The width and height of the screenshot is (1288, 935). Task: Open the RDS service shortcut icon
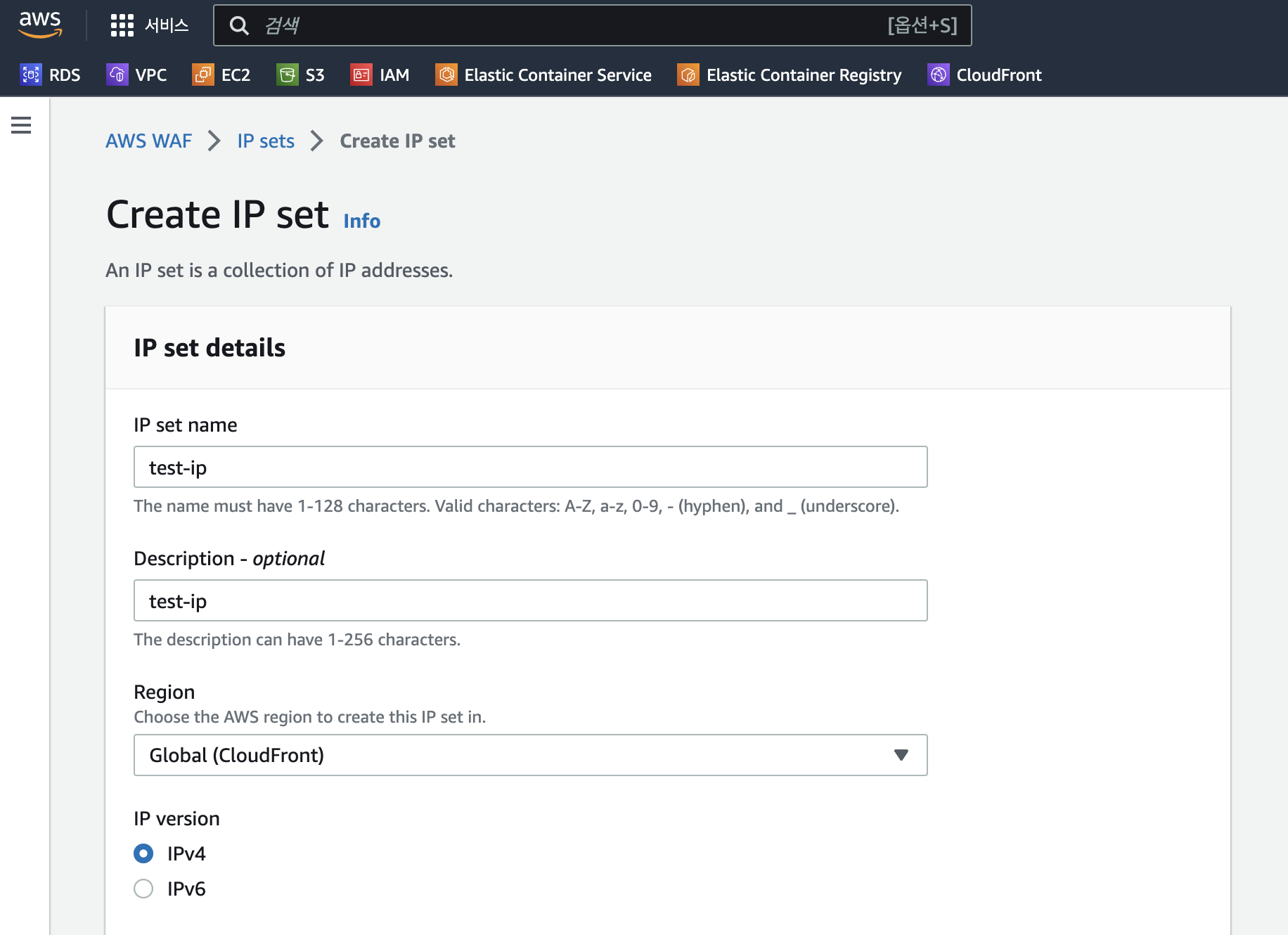click(x=31, y=75)
